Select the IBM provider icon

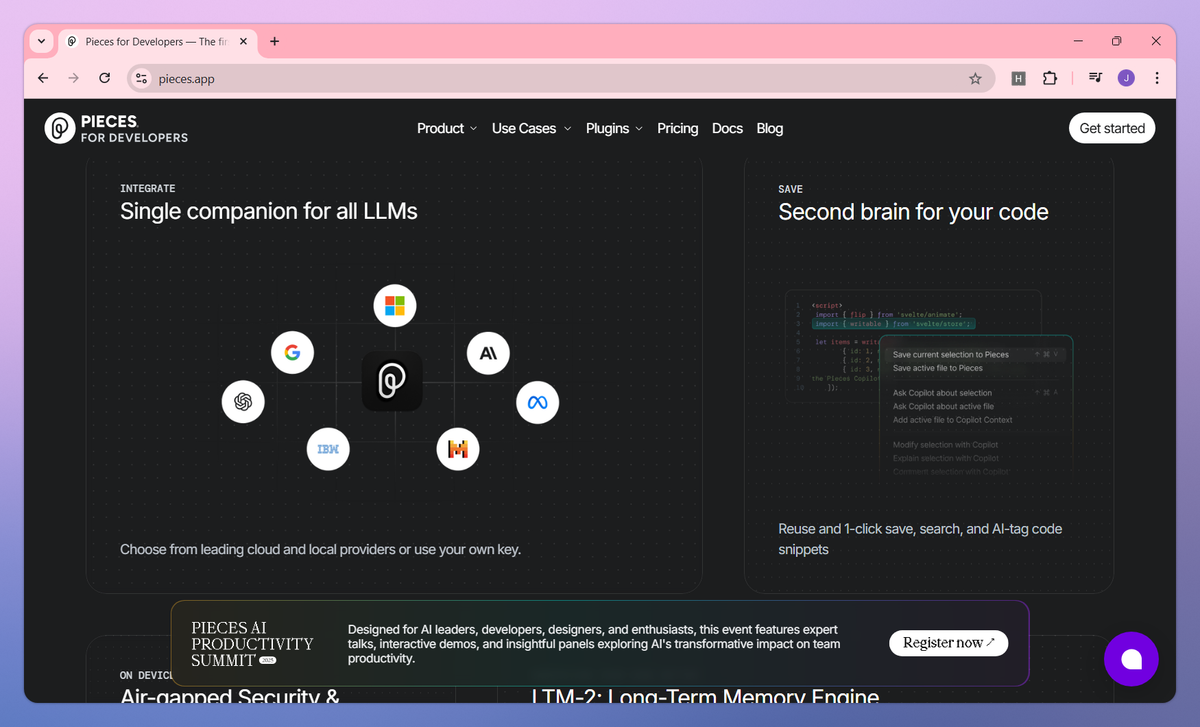point(328,449)
